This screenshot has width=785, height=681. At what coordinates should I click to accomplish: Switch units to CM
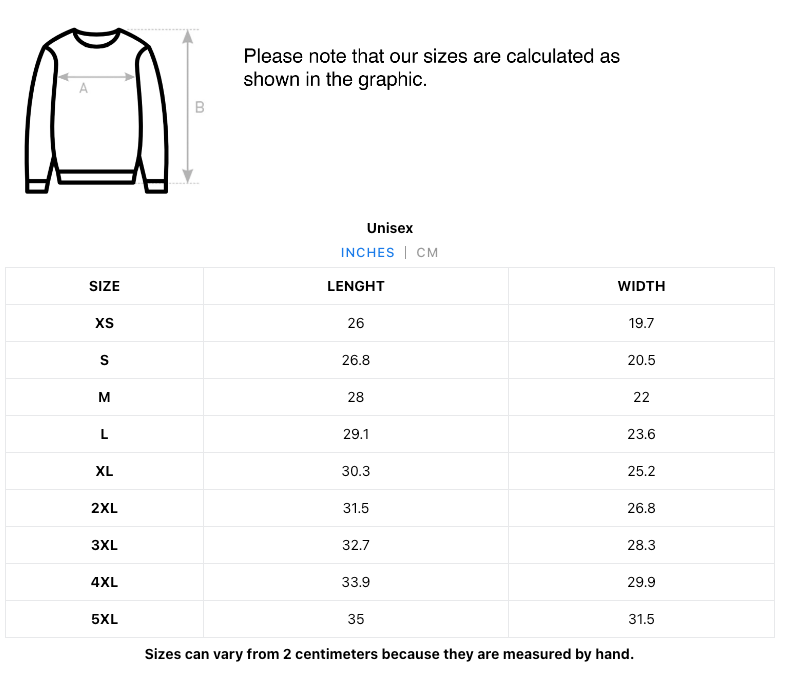pyautogui.click(x=427, y=252)
